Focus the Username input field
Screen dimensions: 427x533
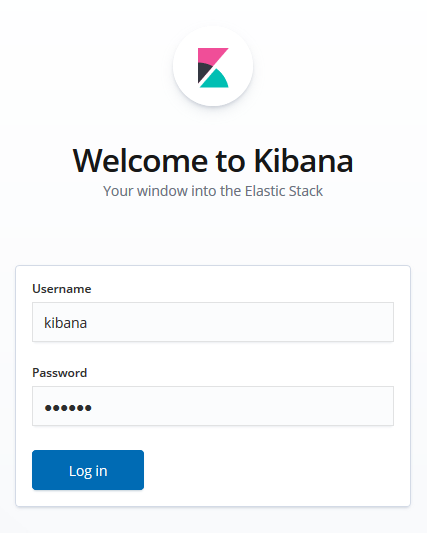pos(213,322)
